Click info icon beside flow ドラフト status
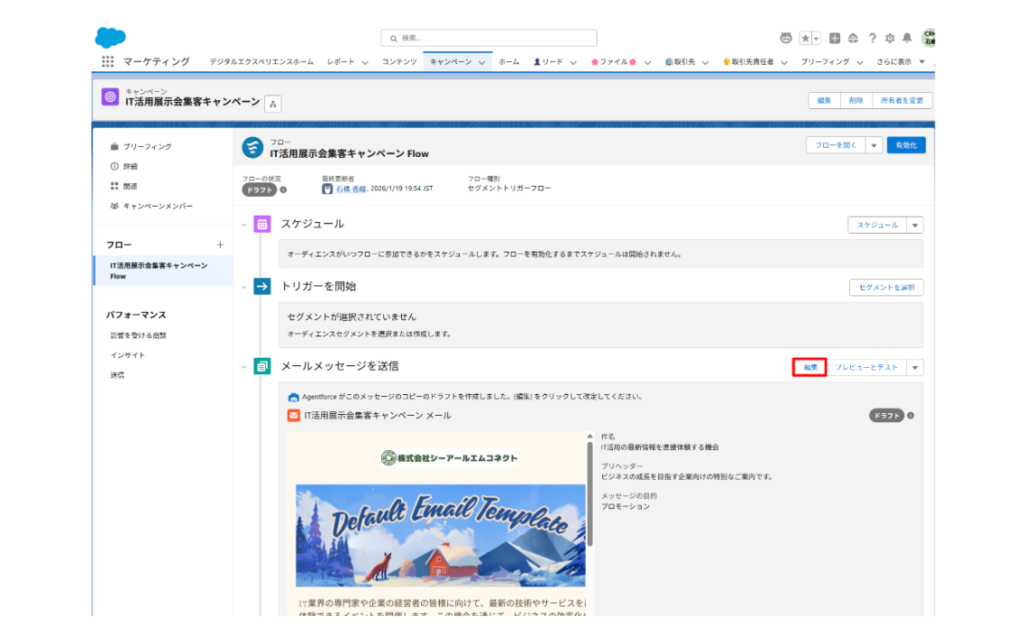The width and height of the screenshot is (1024, 644). (x=283, y=190)
